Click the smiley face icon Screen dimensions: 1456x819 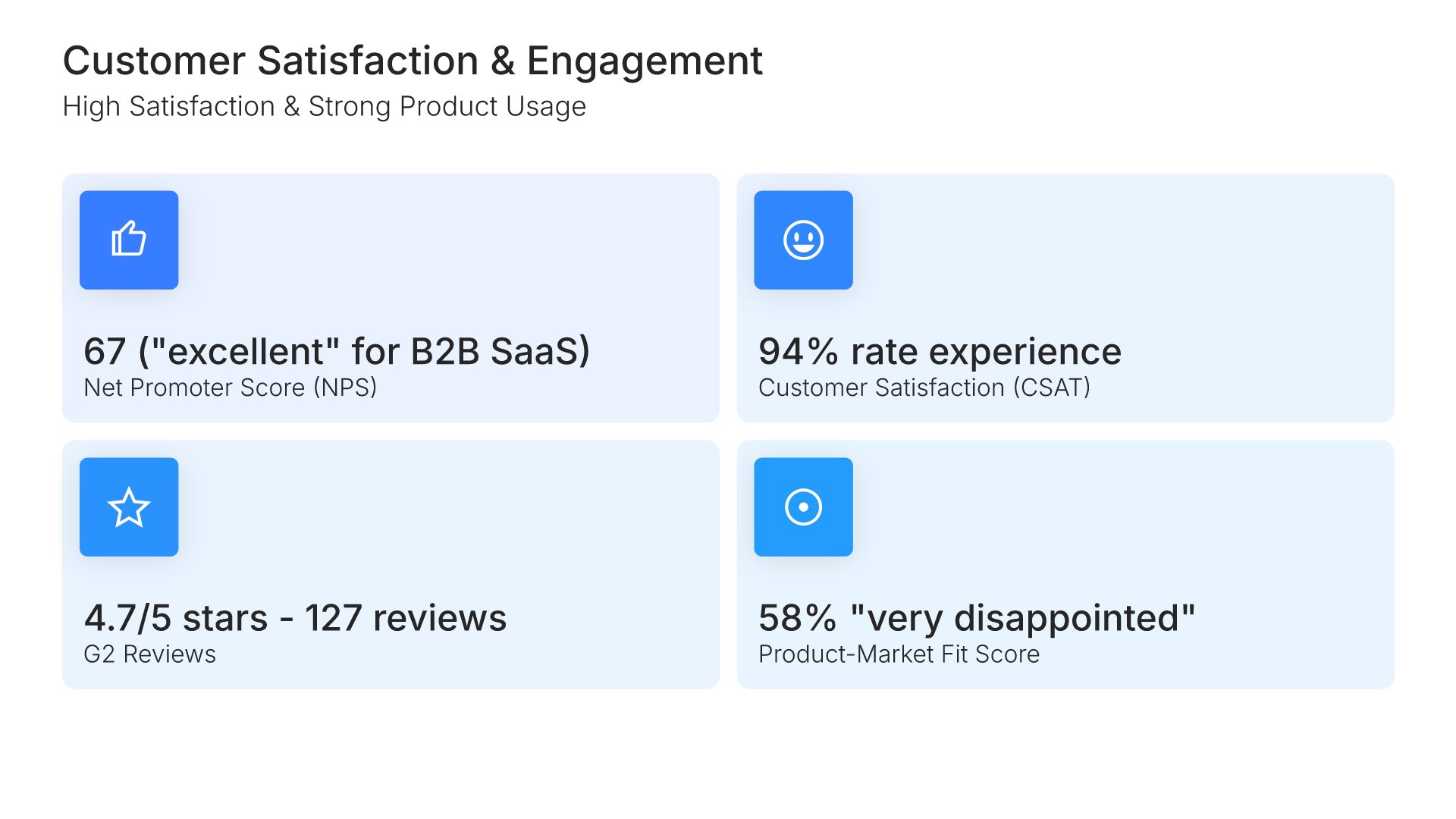tap(803, 240)
